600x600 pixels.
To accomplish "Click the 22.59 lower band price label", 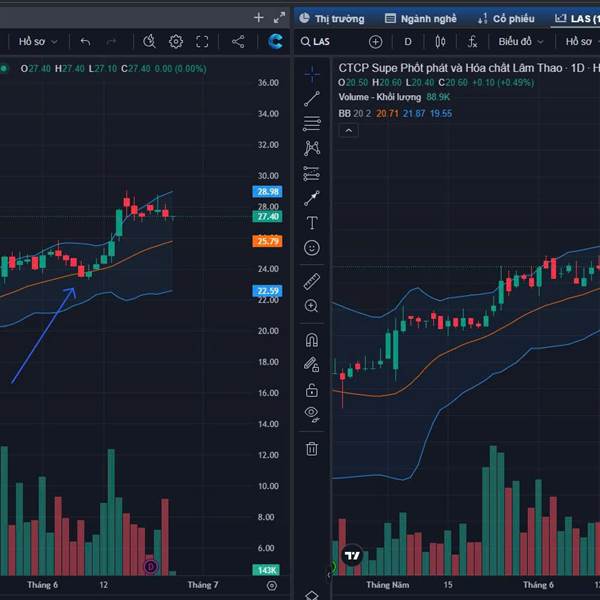I will tap(267, 291).
